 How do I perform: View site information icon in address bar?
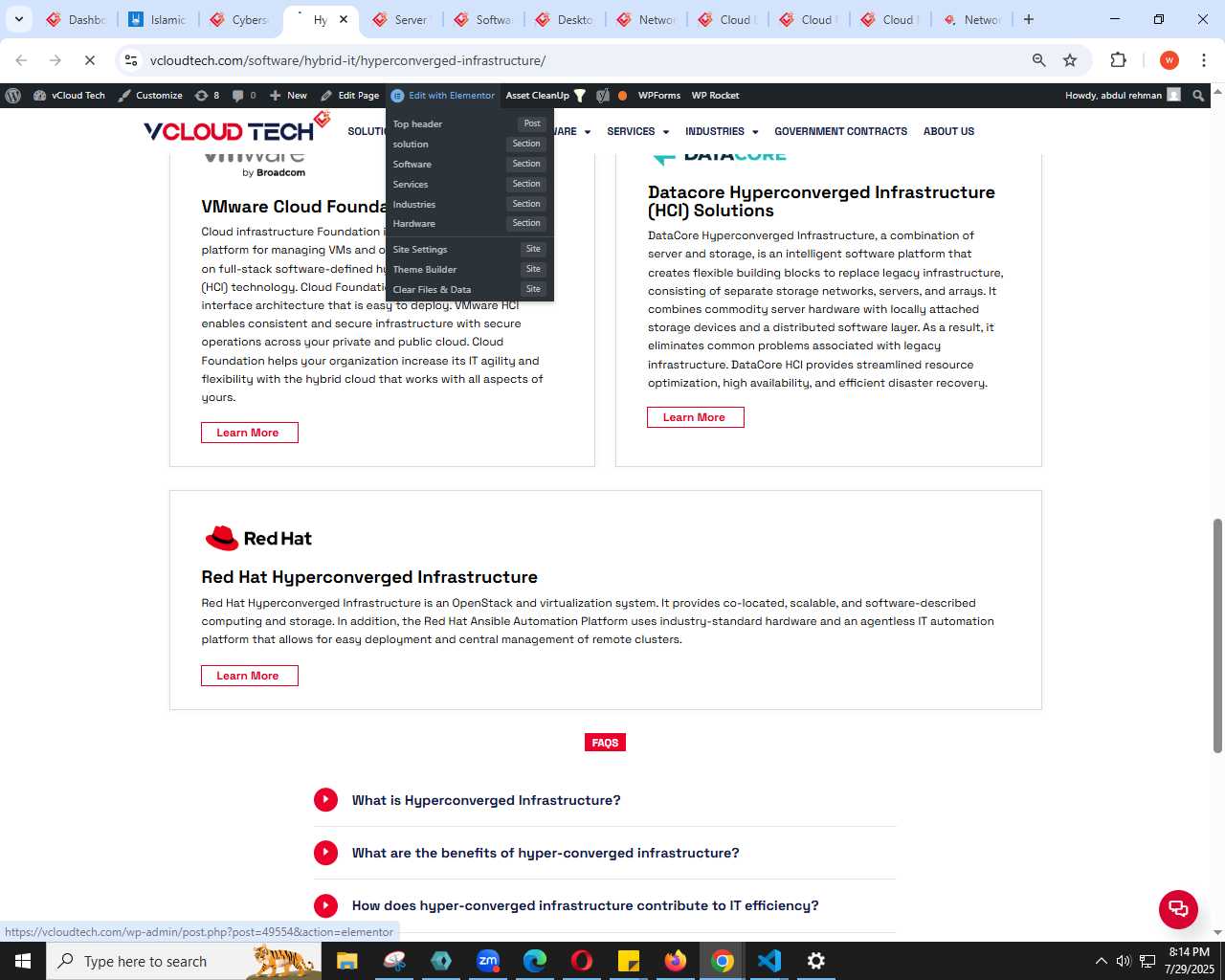[x=131, y=60]
